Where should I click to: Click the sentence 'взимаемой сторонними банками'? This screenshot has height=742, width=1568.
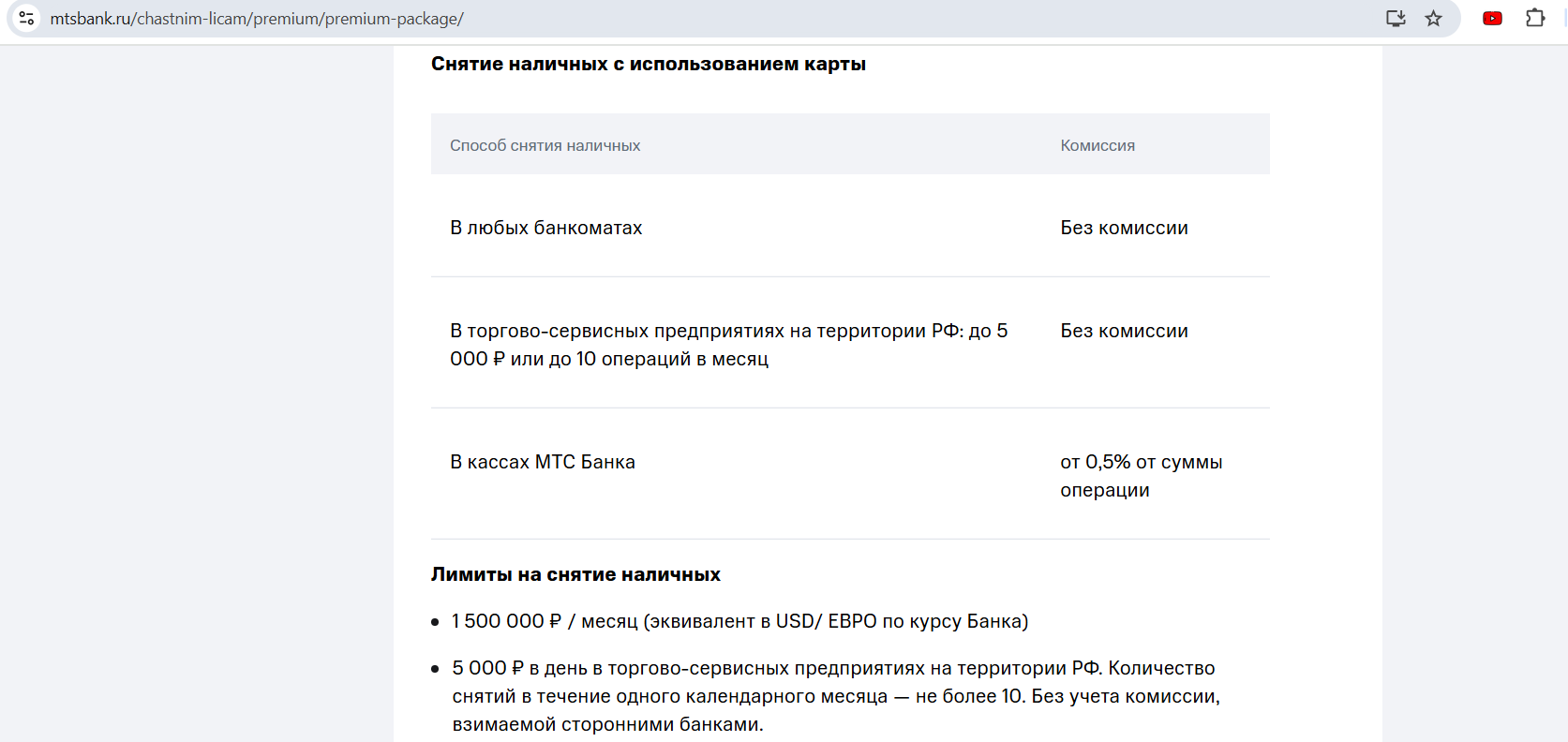(607, 724)
